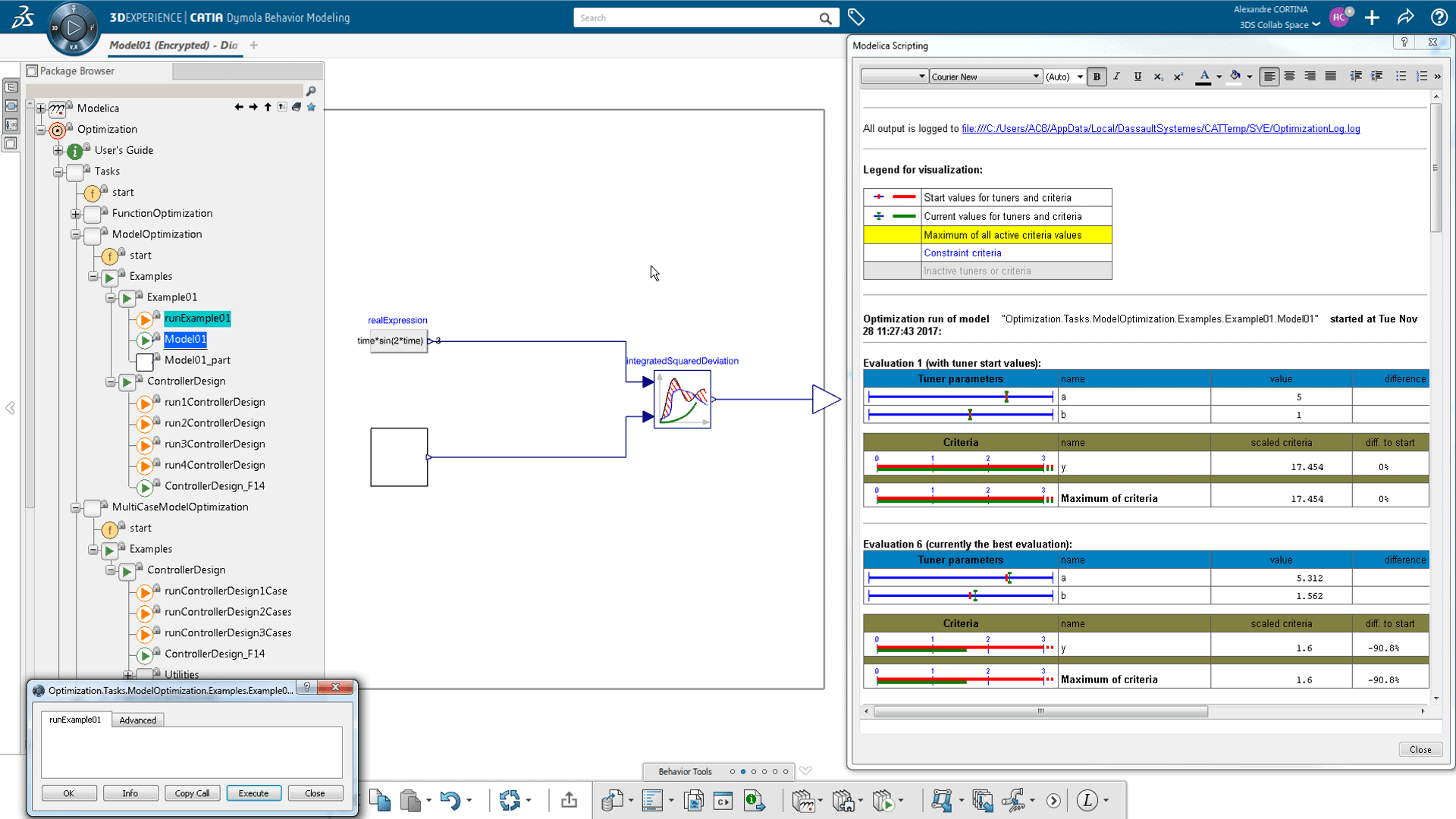Screen dimensions: 1456x819
Task: Open the text color picker swatch
Action: point(1203,77)
